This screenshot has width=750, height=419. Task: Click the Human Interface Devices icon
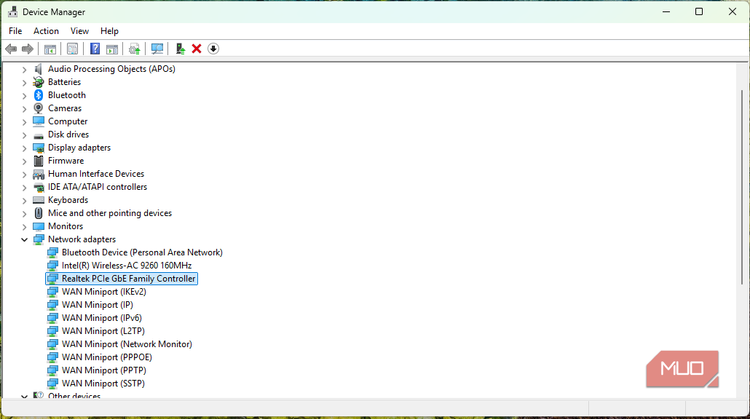tap(38, 174)
